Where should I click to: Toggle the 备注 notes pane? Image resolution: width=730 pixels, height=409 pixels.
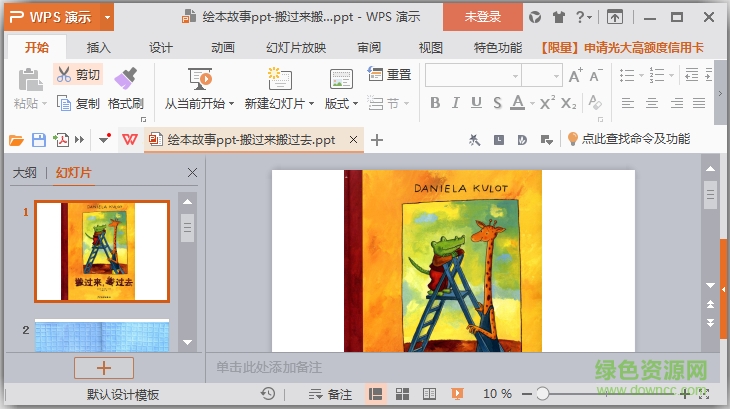[x=330, y=394]
